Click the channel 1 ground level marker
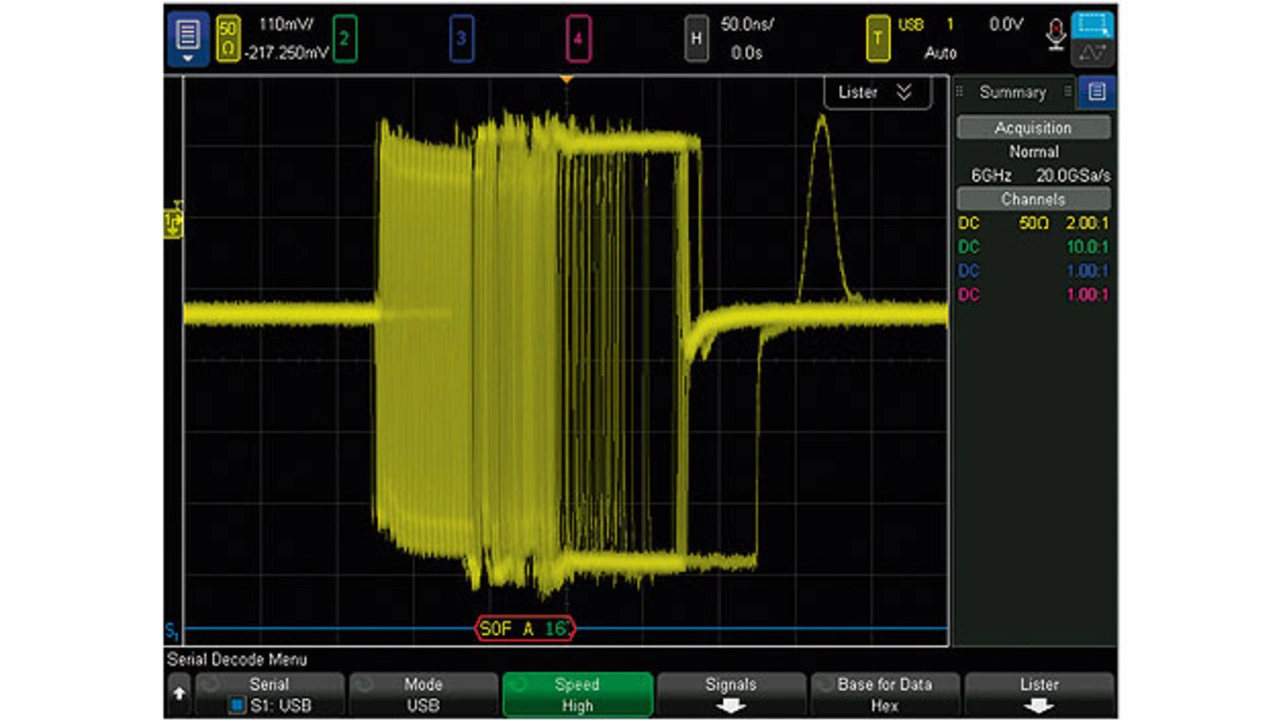Viewport: 1280px width, 721px height. 173,222
